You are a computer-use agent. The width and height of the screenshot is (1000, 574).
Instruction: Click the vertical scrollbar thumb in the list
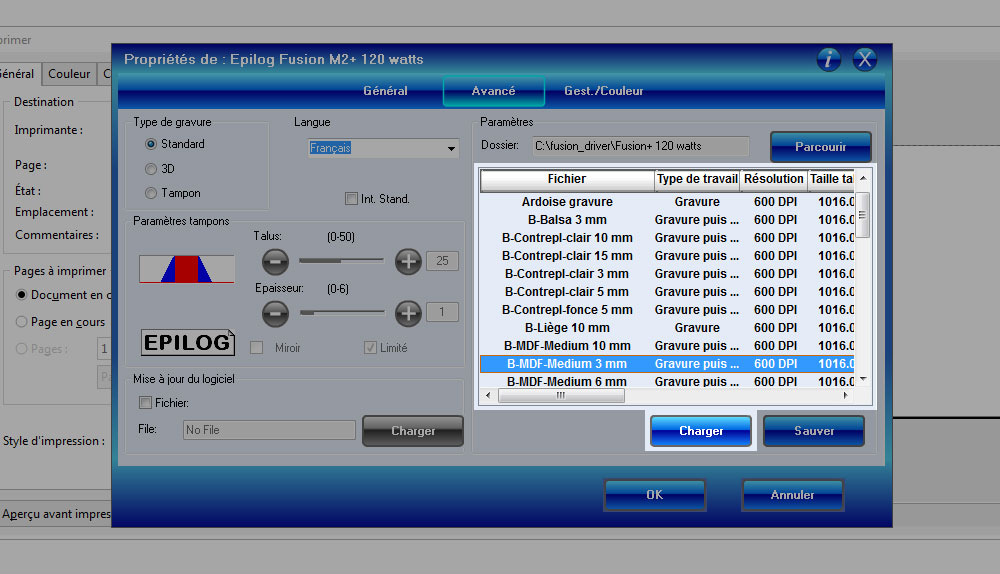coord(863,215)
